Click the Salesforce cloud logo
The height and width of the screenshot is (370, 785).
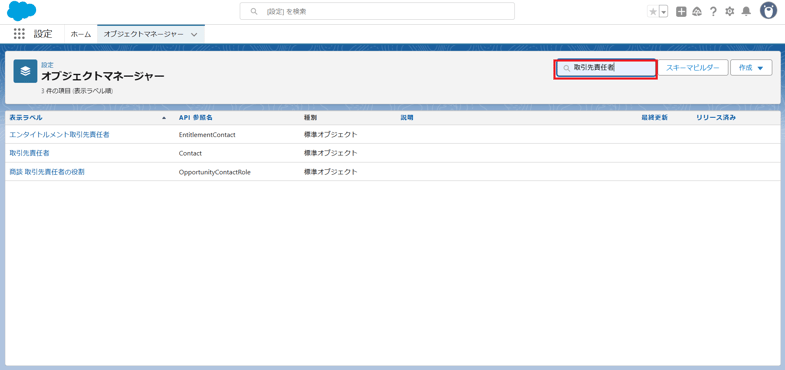click(21, 11)
